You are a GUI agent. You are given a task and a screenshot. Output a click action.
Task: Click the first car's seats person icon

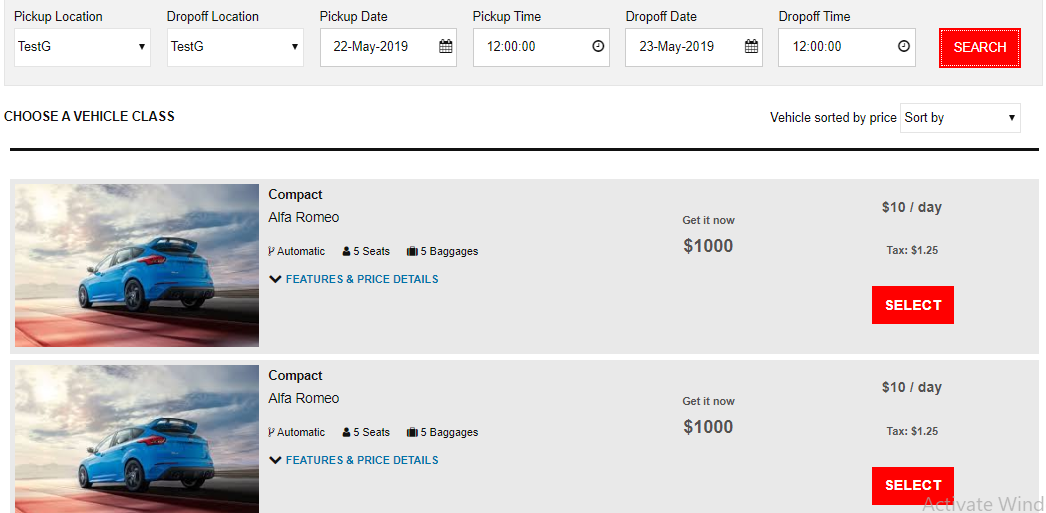point(346,251)
